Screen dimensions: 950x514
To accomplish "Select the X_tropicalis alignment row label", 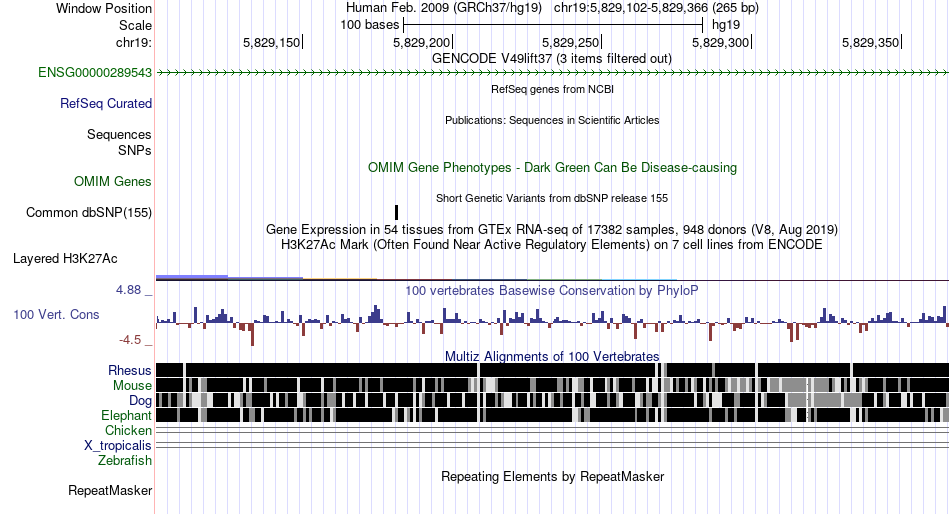I will (x=118, y=446).
